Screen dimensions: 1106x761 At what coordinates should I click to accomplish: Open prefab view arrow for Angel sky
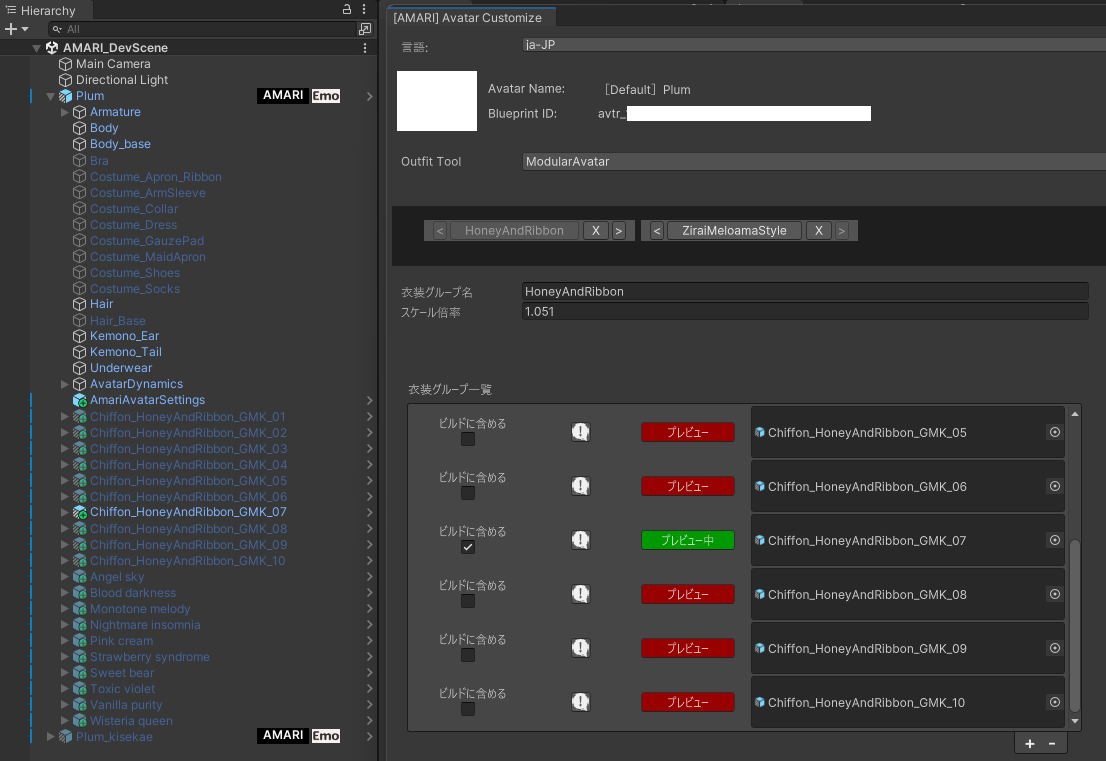tap(370, 577)
